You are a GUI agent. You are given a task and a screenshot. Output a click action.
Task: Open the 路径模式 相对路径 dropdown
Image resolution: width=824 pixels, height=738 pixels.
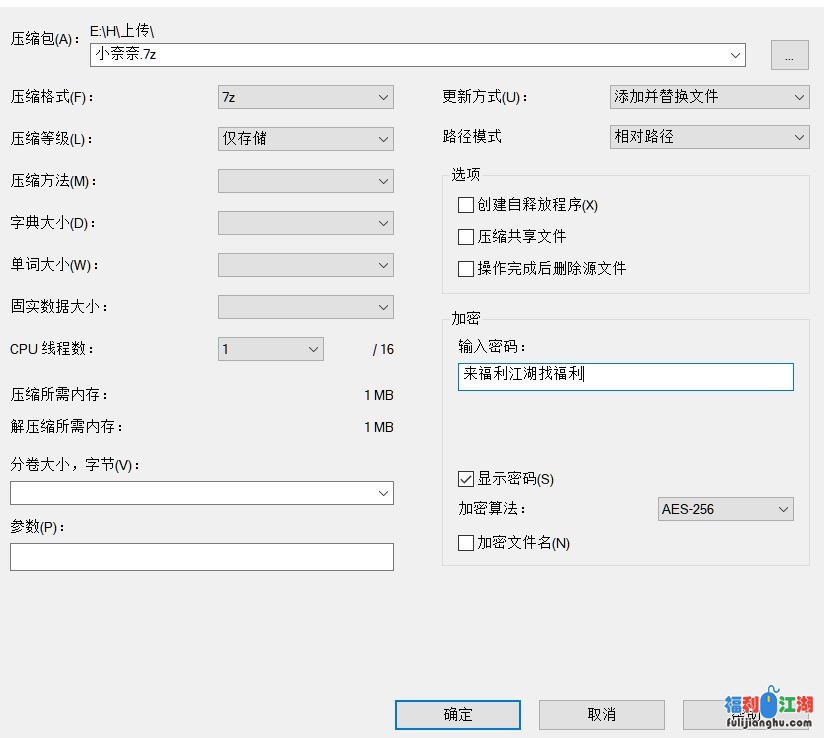709,137
